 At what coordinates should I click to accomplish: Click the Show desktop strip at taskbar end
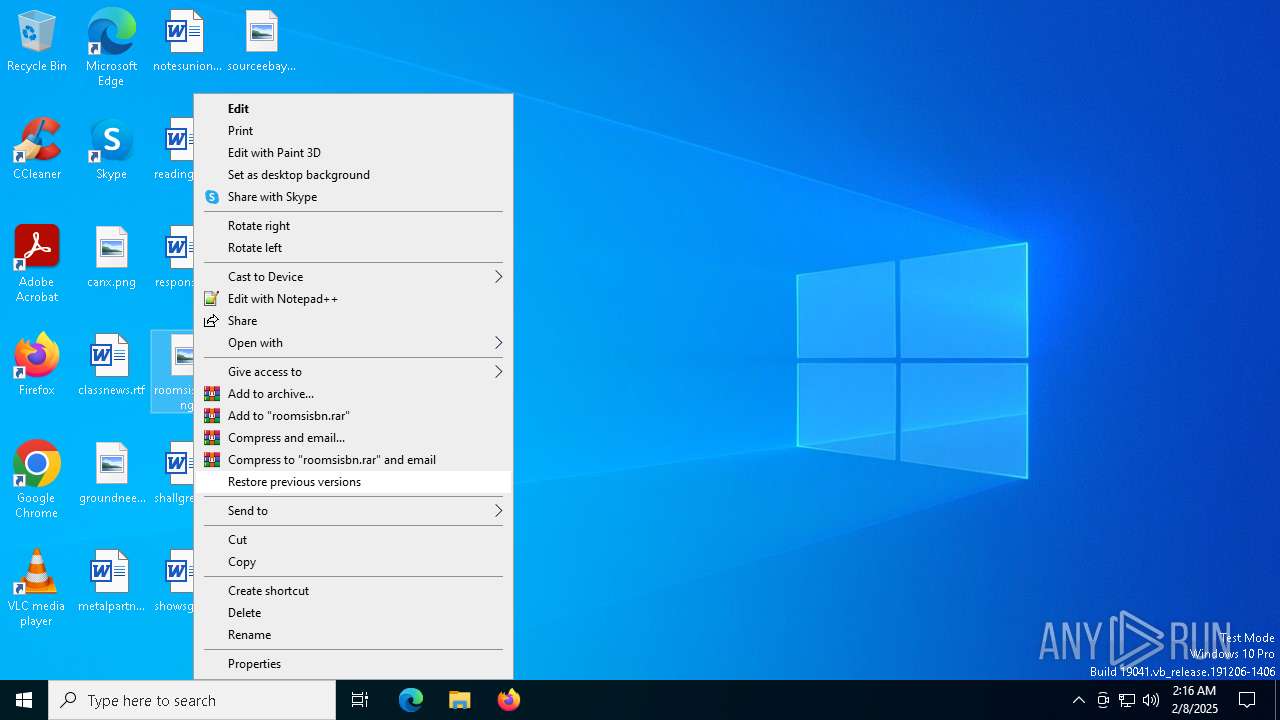[1277, 700]
